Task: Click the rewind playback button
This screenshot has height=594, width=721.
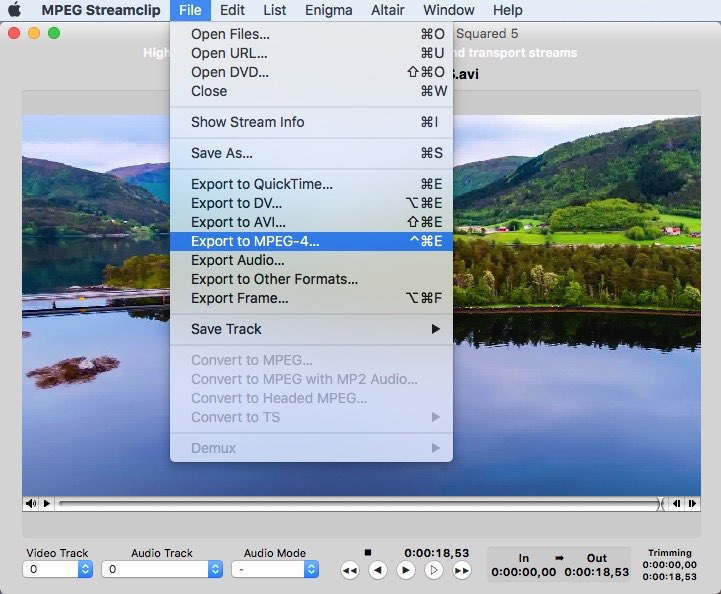Action: click(349, 570)
